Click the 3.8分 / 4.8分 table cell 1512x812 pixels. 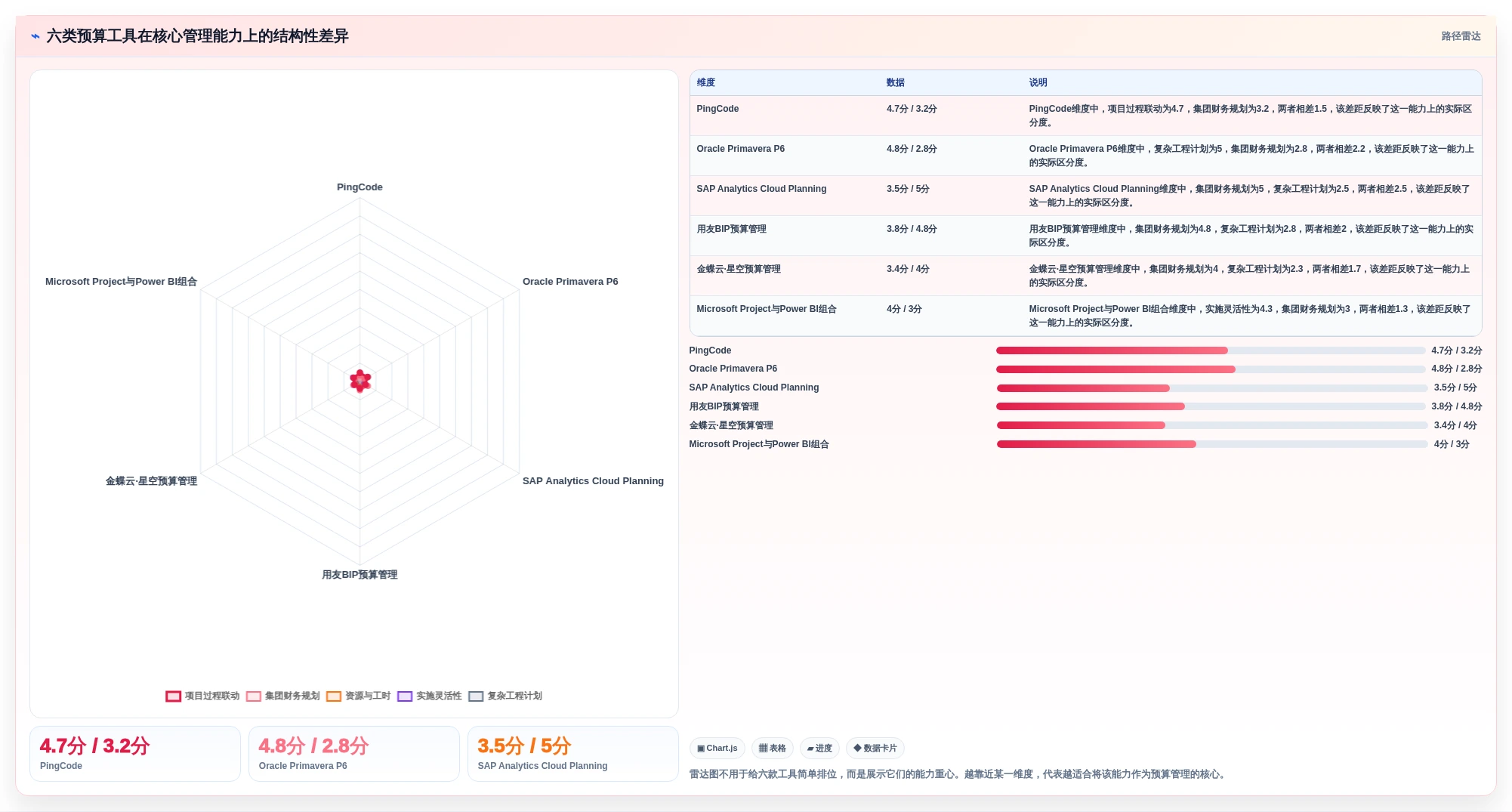pyautogui.click(x=912, y=229)
